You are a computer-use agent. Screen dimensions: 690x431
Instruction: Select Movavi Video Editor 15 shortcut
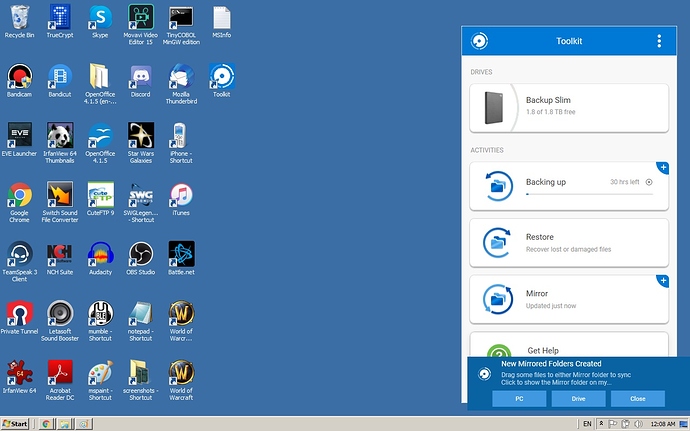(141, 25)
